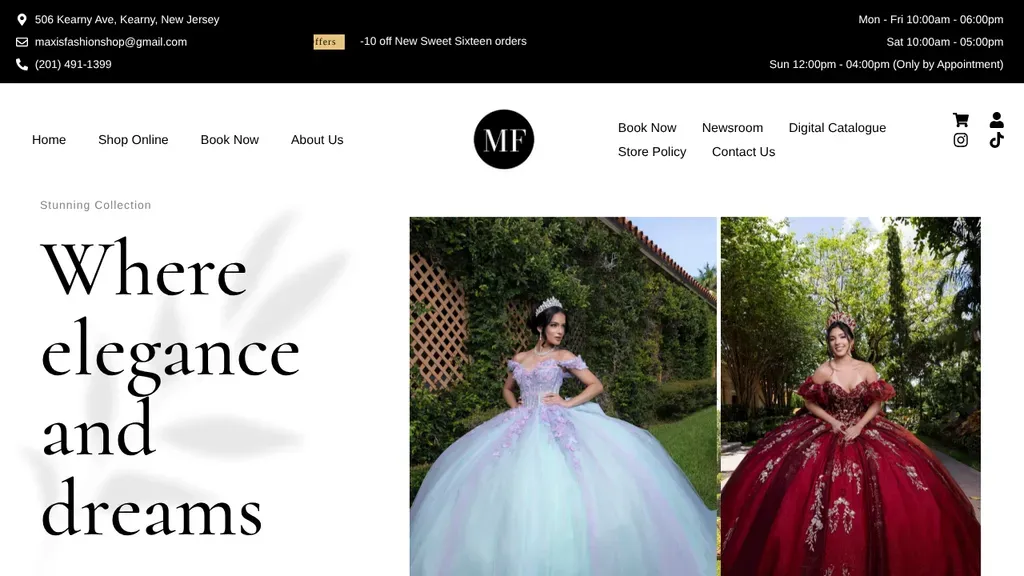Click the Sun hours Only by Appointment text
This screenshot has height=576, width=1024.
point(886,64)
